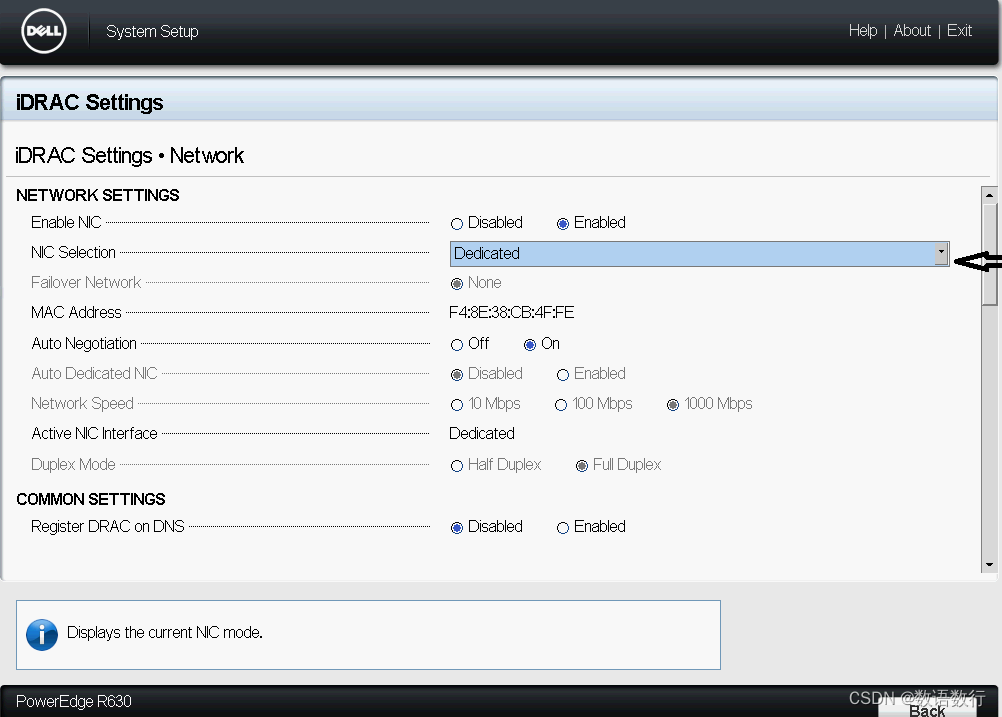Set Register DRAC on DNS to Enabled
Viewport: 1002px width, 717px height.
(x=562, y=528)
